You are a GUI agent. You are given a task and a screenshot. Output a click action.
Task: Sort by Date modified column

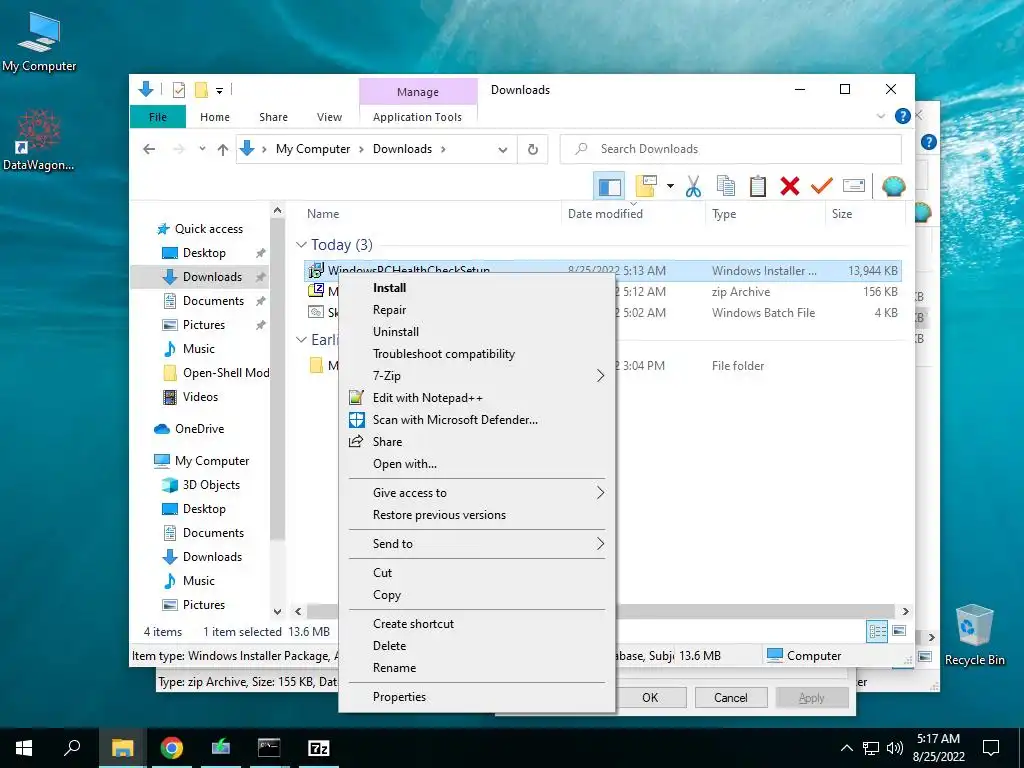(x=605, y=214)
